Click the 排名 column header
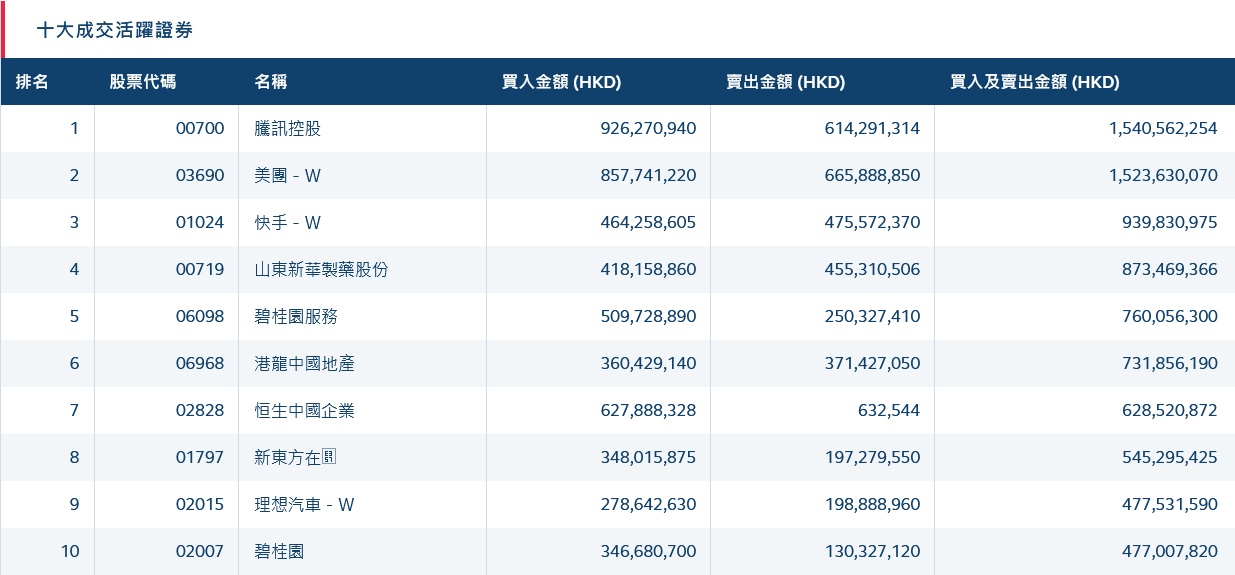 pos(32,82)
